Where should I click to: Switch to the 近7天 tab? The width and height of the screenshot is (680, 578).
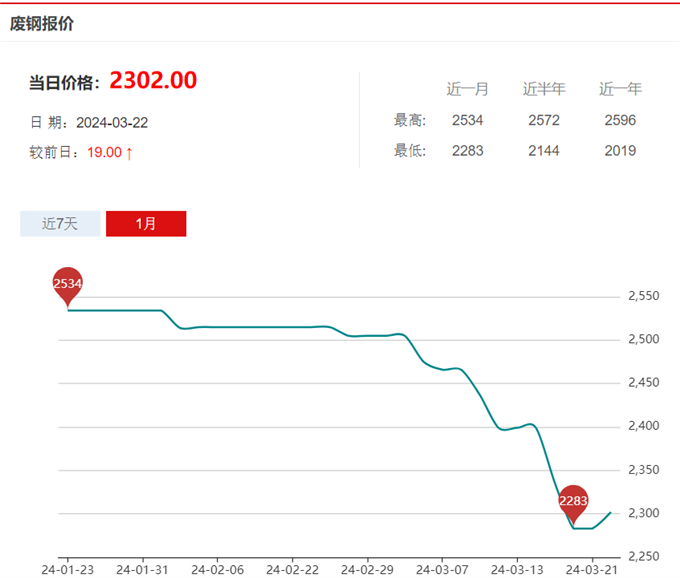click(x=60, y=224)
